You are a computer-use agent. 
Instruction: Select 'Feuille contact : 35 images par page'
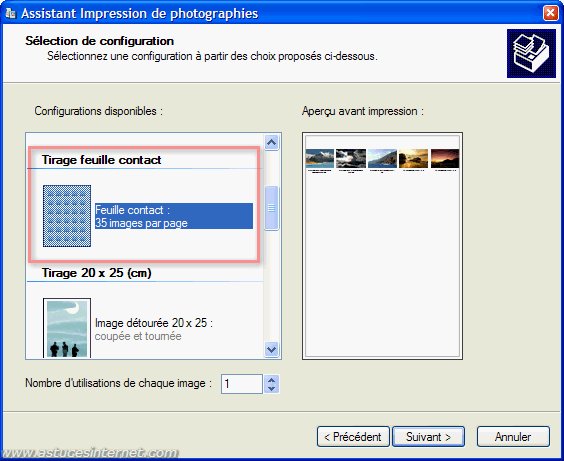click(x=174, y=216)
